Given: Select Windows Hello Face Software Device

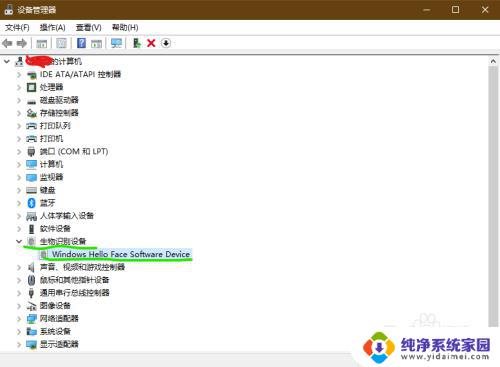Looking at the screenshot, I should [x=121, y=254].
